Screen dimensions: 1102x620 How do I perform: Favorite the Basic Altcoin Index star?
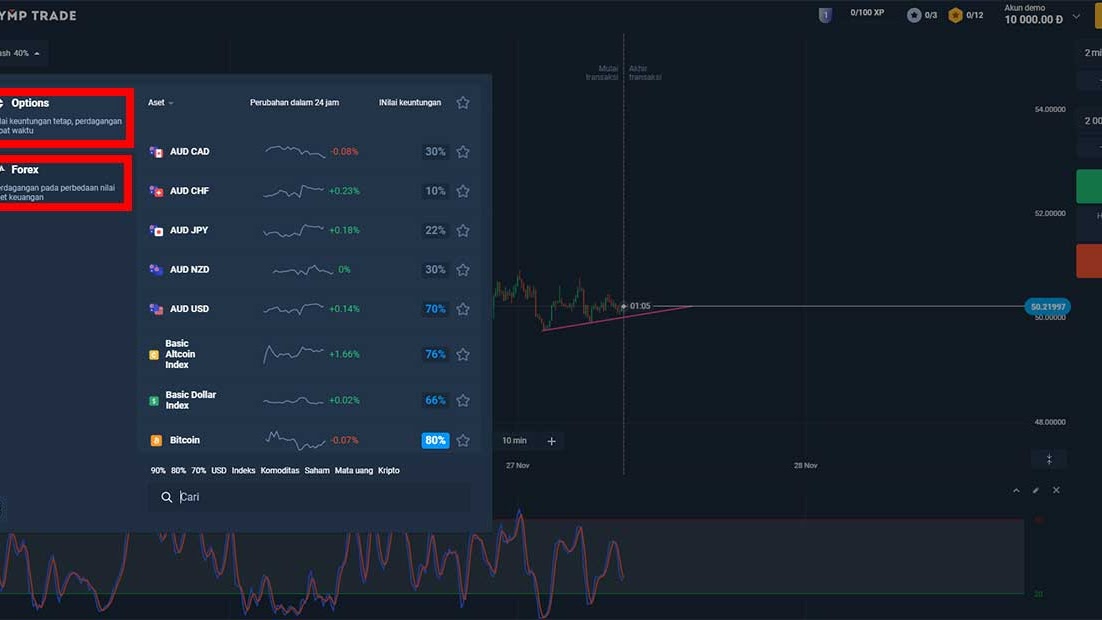[x=462, y=354]
